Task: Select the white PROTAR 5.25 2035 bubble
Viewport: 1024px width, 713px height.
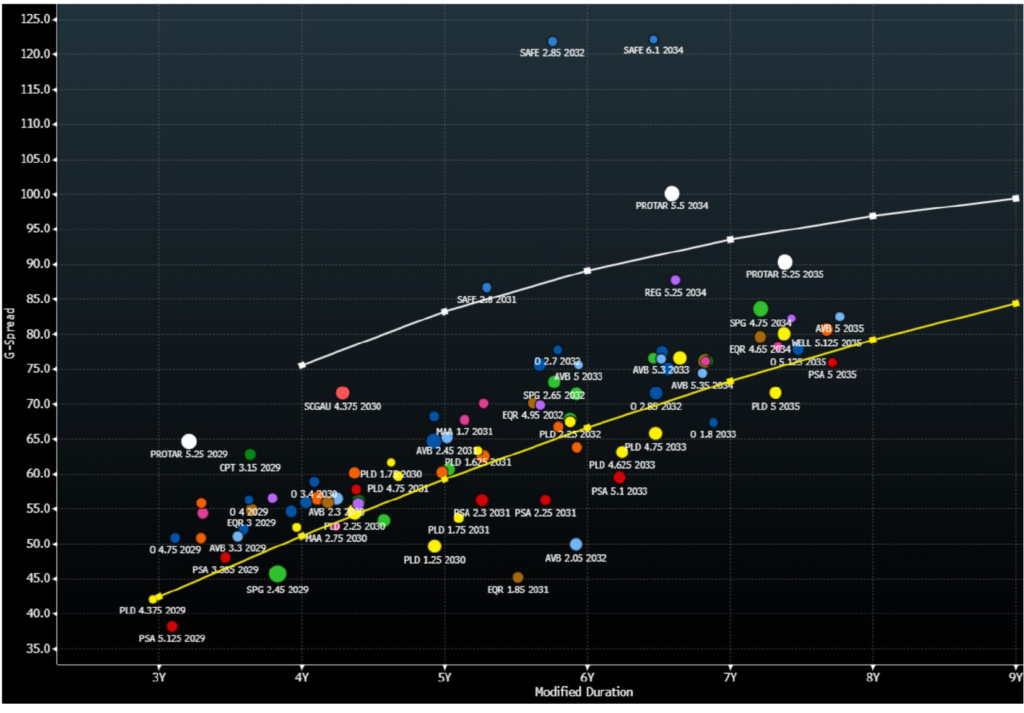Action: 785,262
